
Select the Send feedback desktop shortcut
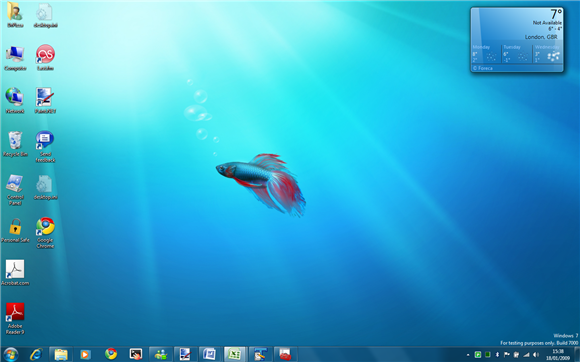[45, 146]
